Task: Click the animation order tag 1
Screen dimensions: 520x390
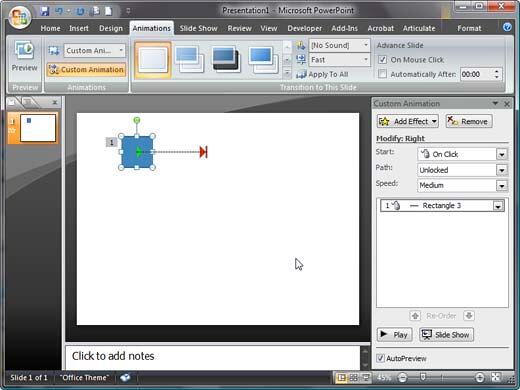Action: (x=111, y=142)
